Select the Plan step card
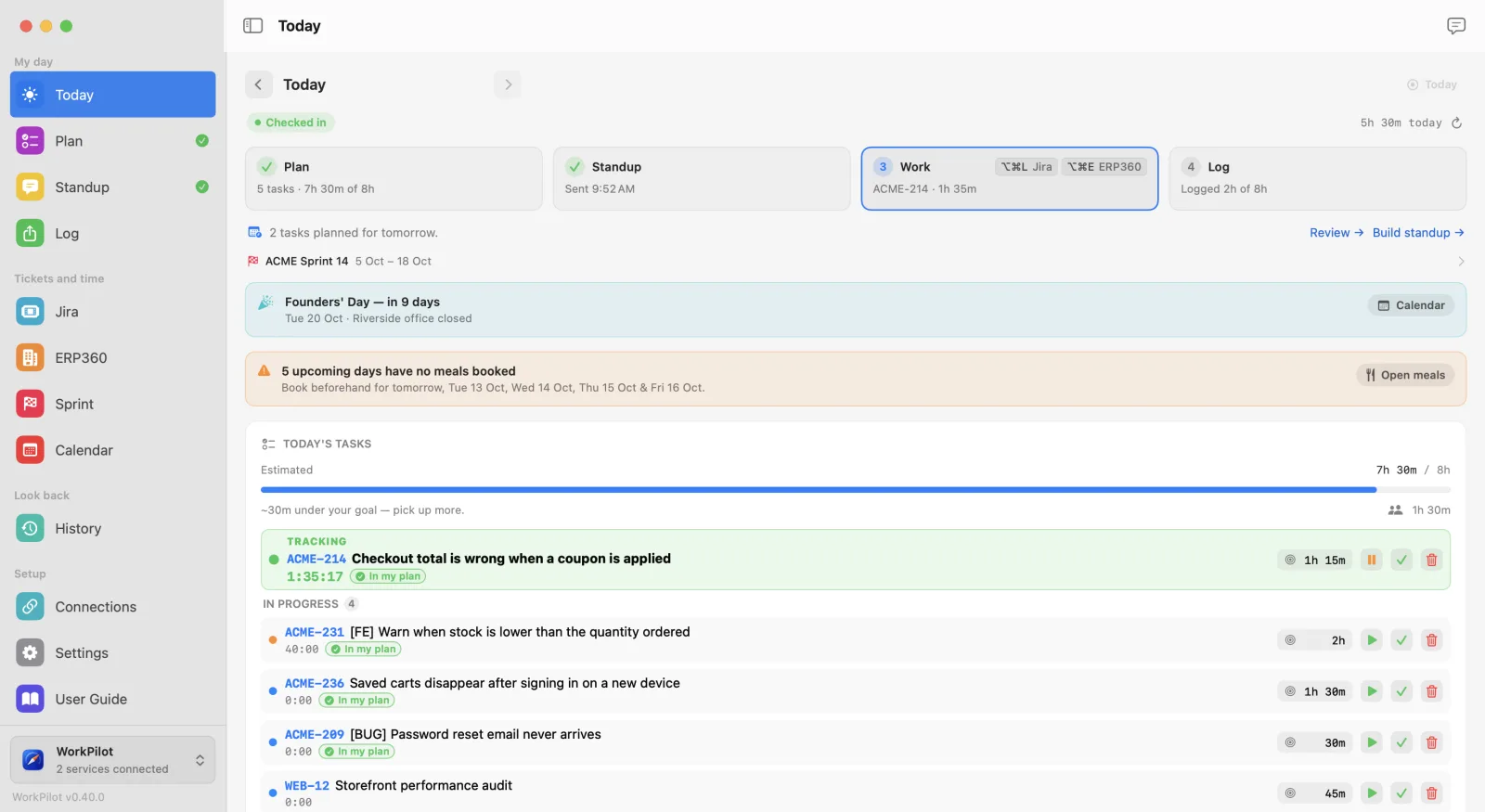 (x=394, y=178)
